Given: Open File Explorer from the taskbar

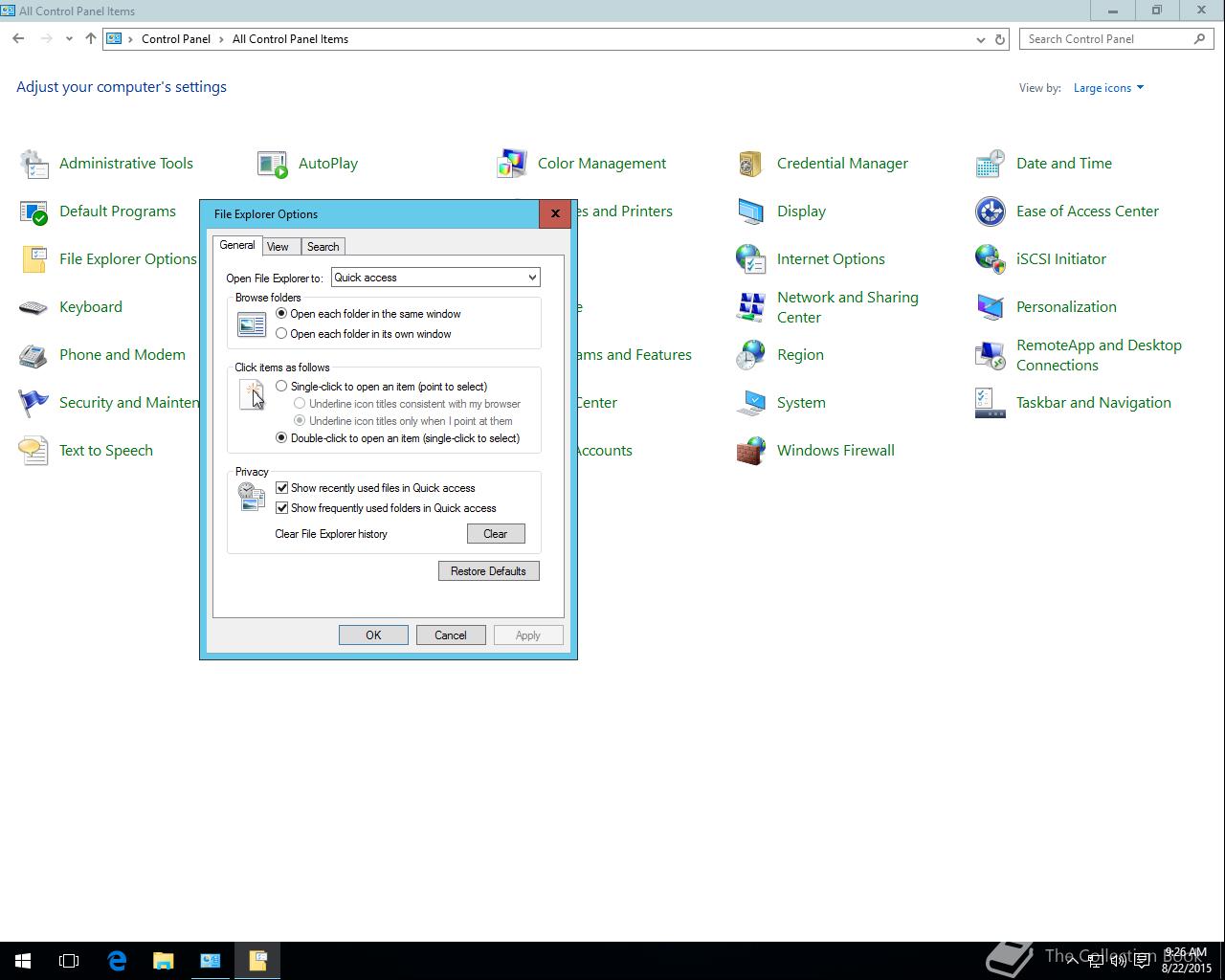Looking at the screenshot, I should click(x=164, y=961).
